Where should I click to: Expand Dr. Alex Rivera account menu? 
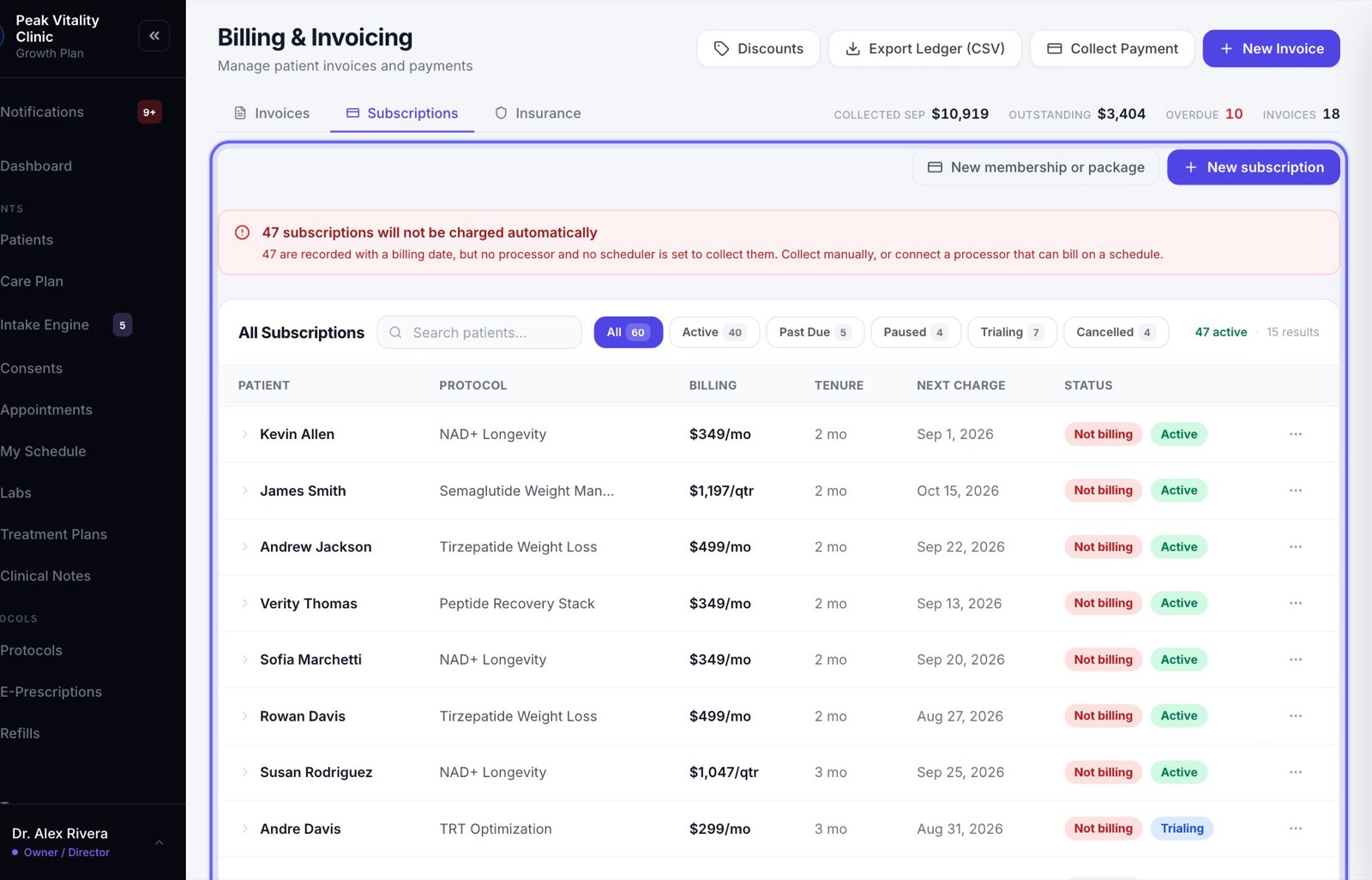tap(159, 842)
